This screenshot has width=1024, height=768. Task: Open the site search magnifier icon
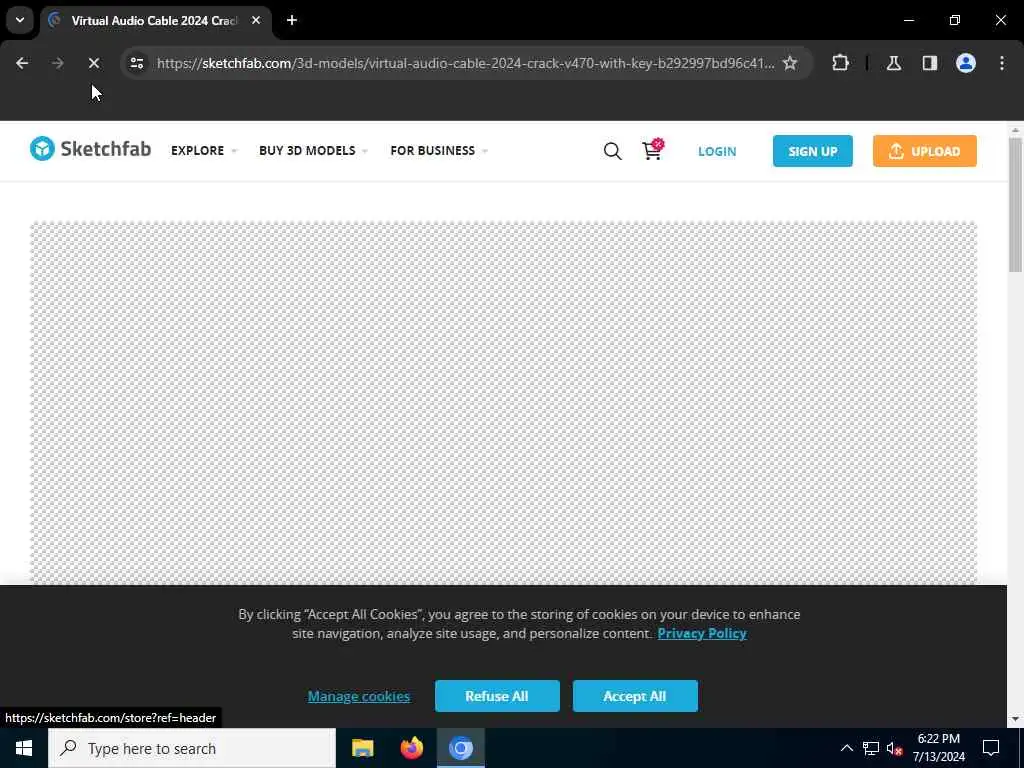pyautogui.click(x=612, y=151)
